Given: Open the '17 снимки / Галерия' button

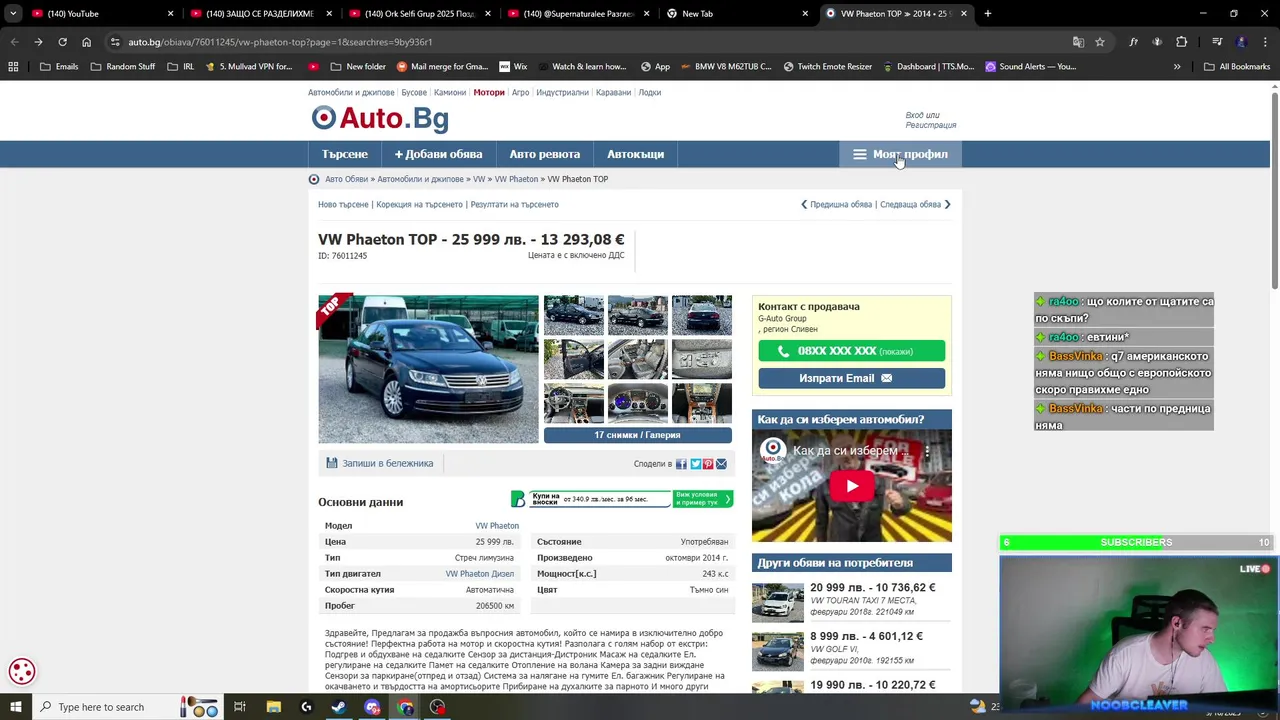Looking at the screenshot, I should click(x=637, y=435).
